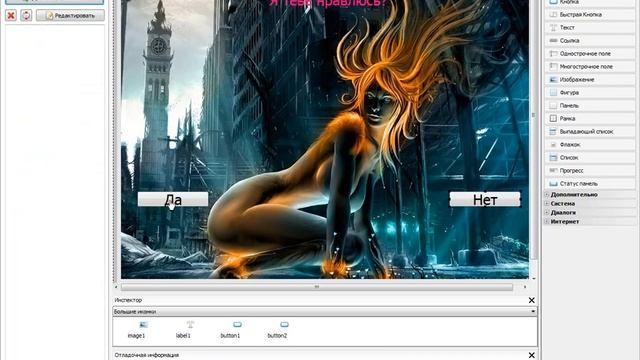This screenshot has width=640, height=360.
Task: Click the right arrow of horizontal scrollbar
Action: point(525,287)
